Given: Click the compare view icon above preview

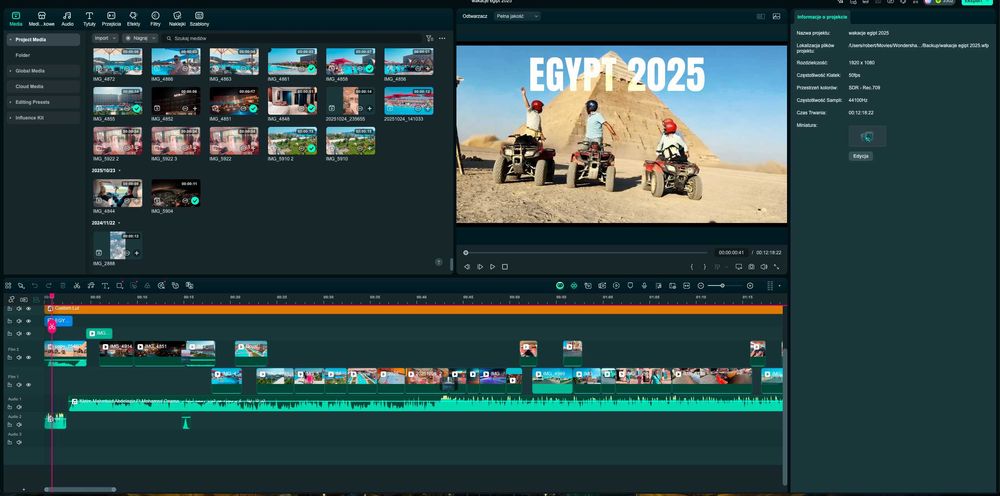Looking at the screenshot, I should coord(761,16).
